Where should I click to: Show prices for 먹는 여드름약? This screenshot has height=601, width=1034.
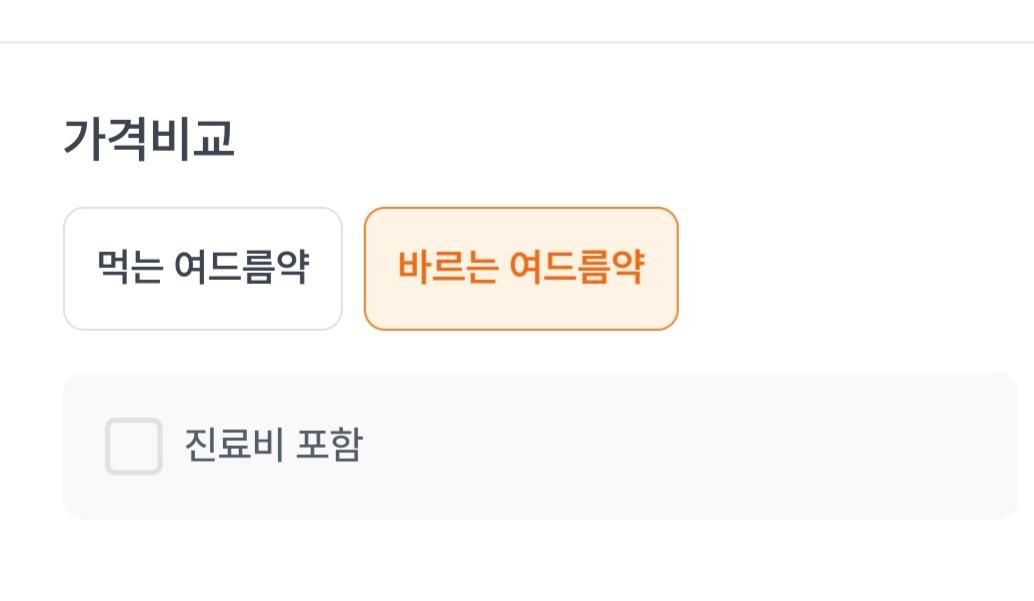203,269
